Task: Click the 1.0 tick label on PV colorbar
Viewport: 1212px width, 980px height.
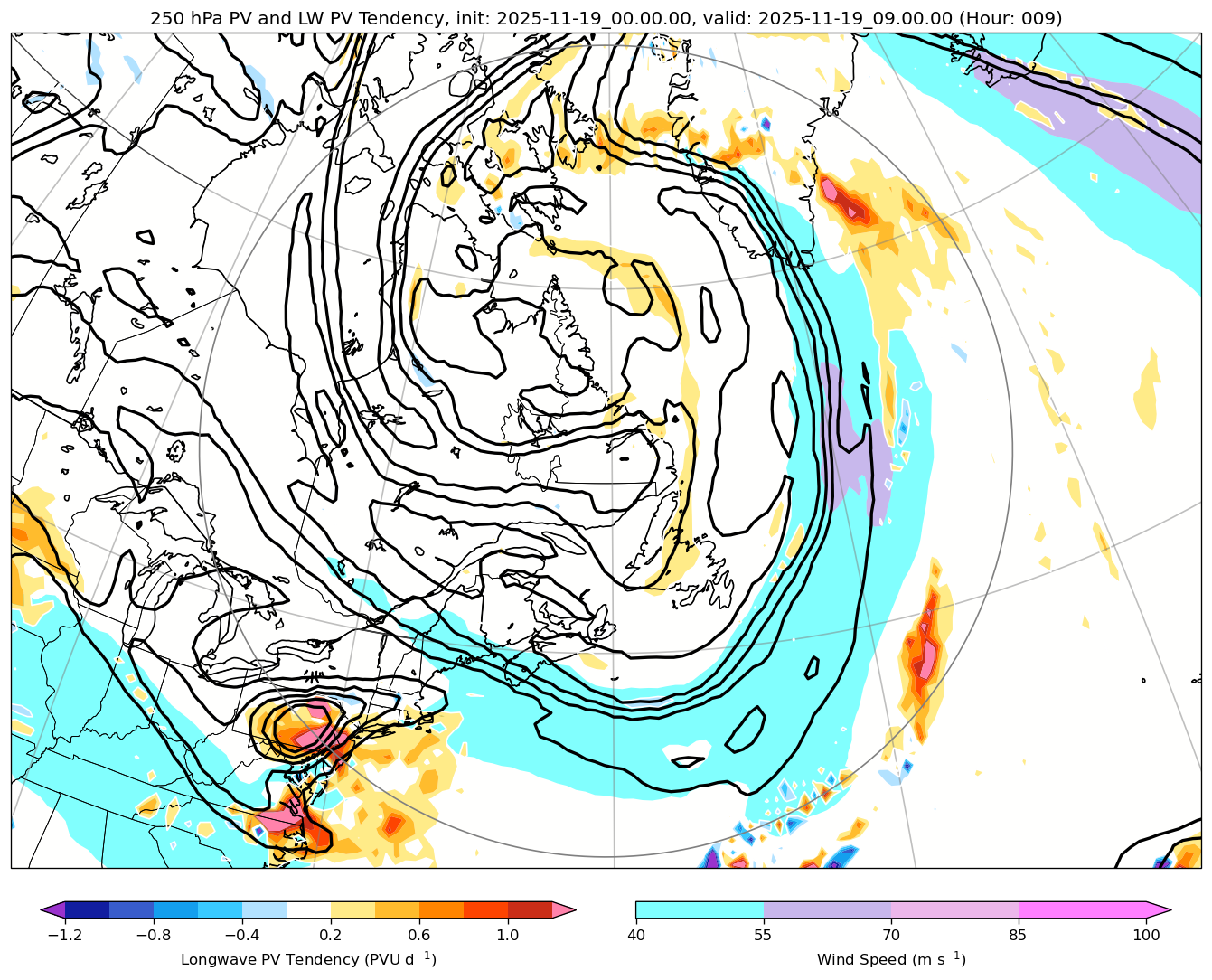Action: (507, 935)
